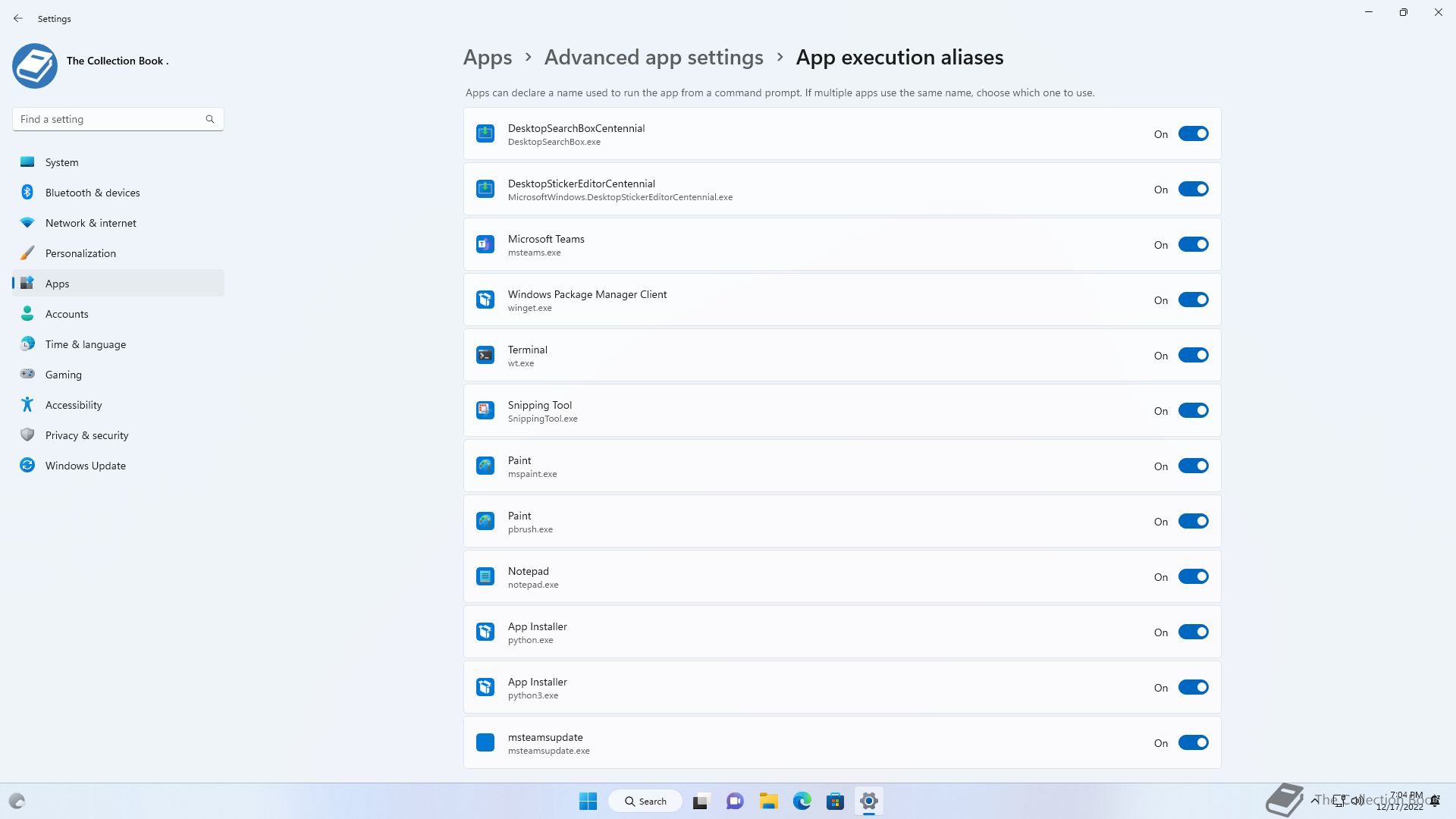Select Apps in the sidebar
The height and width of the screenshot is (819, 1456).
point(118,284)
